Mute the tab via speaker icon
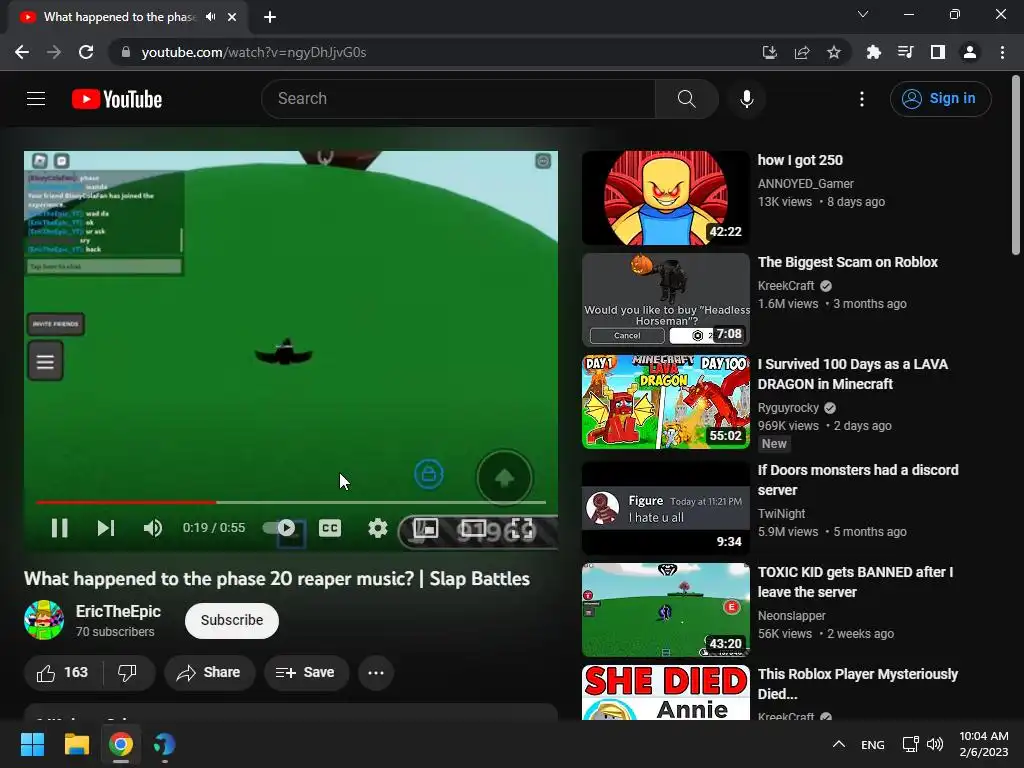1024x768 pixels. [210, 17]
